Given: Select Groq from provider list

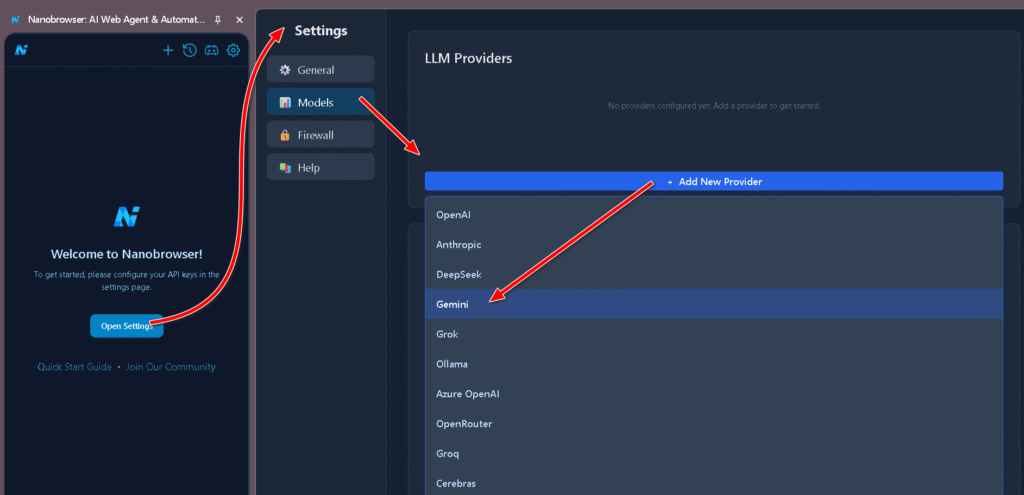Looking at the screenshot, I should 714,454.
